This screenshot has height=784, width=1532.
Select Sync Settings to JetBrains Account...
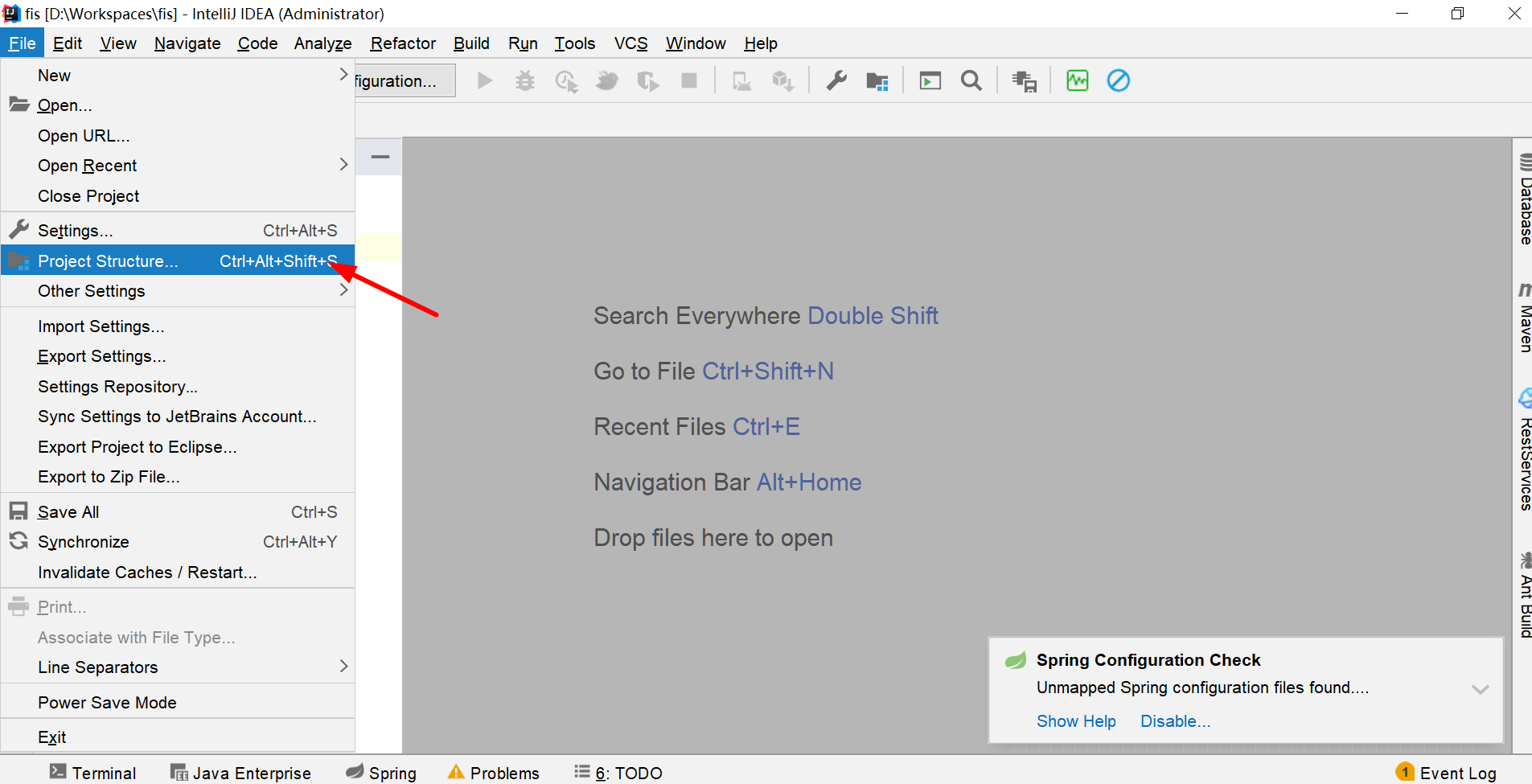click(x=178, y=417)
